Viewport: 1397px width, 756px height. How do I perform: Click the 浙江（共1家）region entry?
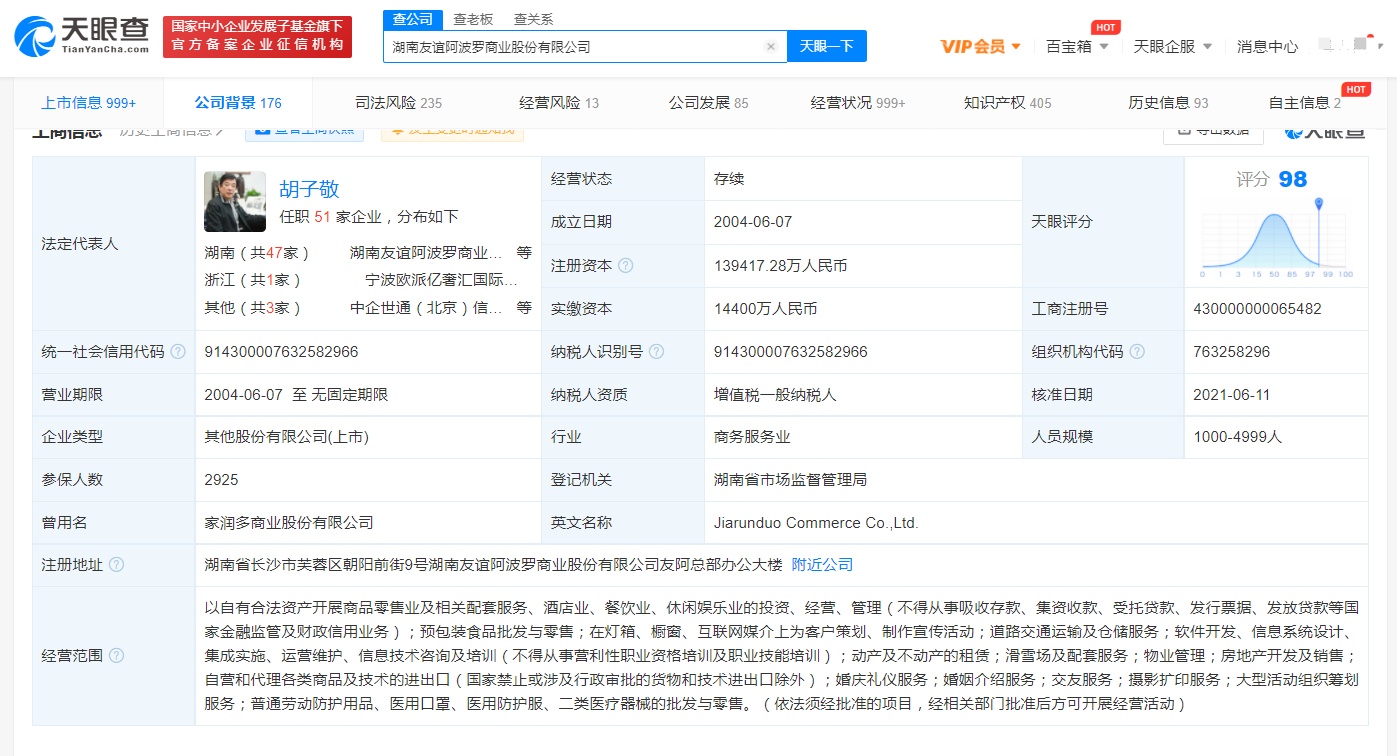(253, 280)
